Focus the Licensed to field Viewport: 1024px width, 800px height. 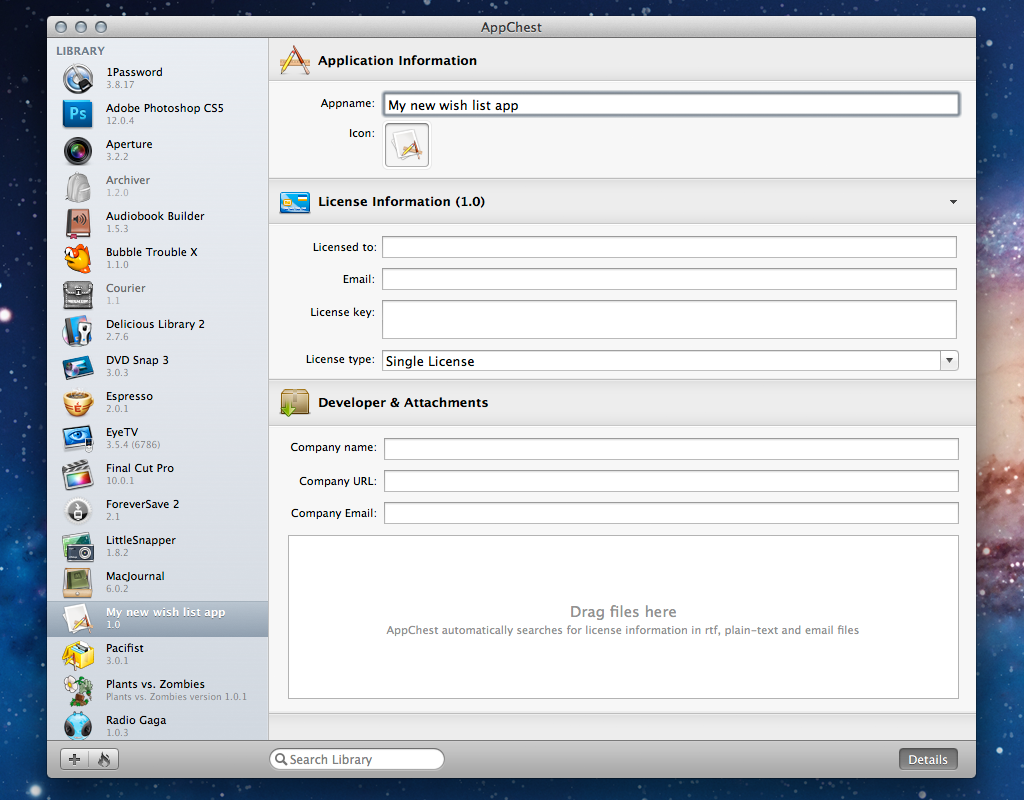[669, 247]
